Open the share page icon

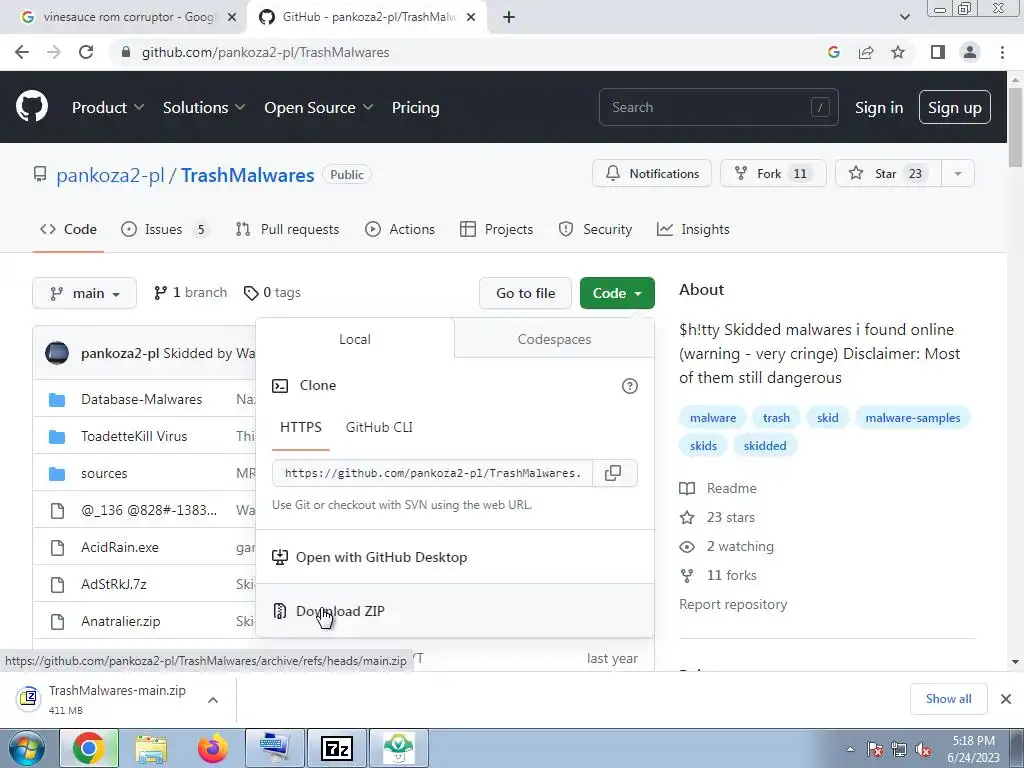[x=866, y=52]
